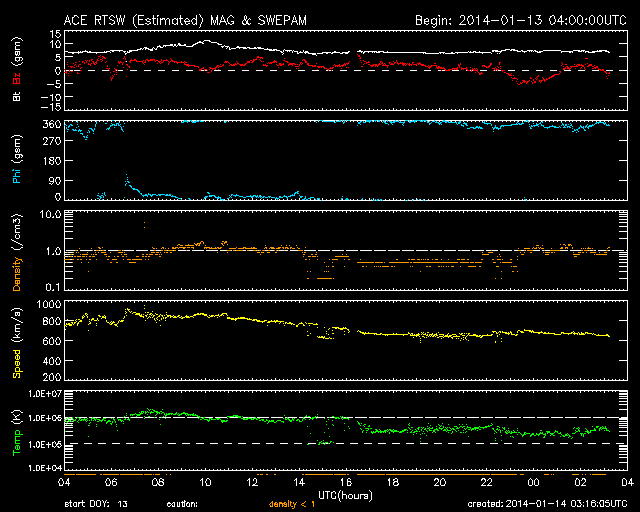Click the orange Density (/cm3) axis label
Screen dimensions: 640x512
18,251
